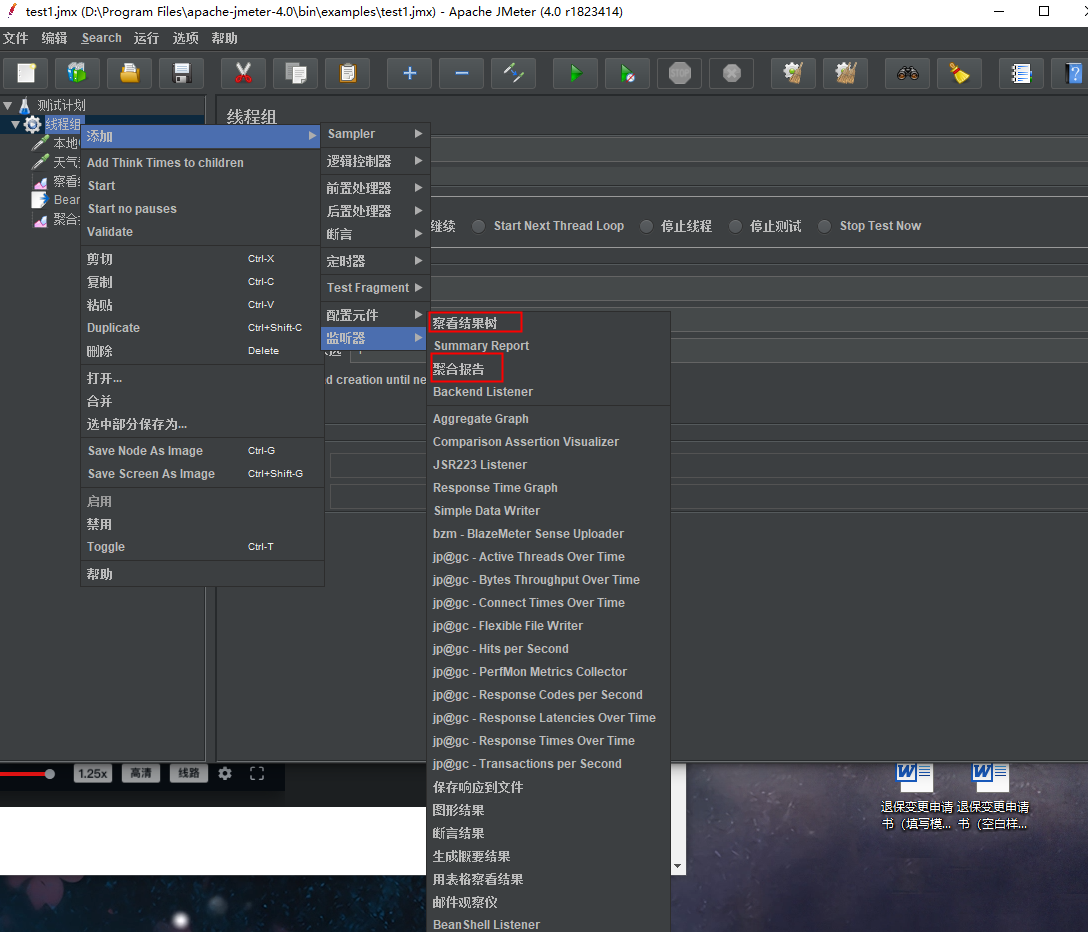
Task: Click the Shutdown toolbar icon
Action: [731, 73]
